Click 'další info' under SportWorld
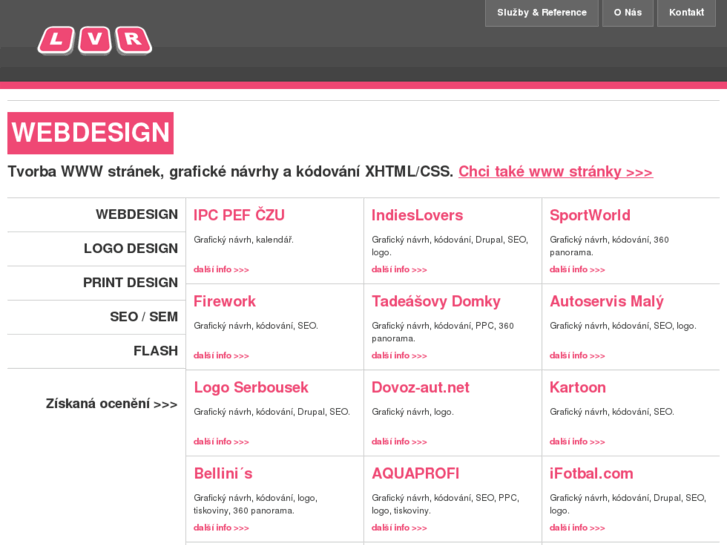The image size is (727, 545). coord(577,269)
